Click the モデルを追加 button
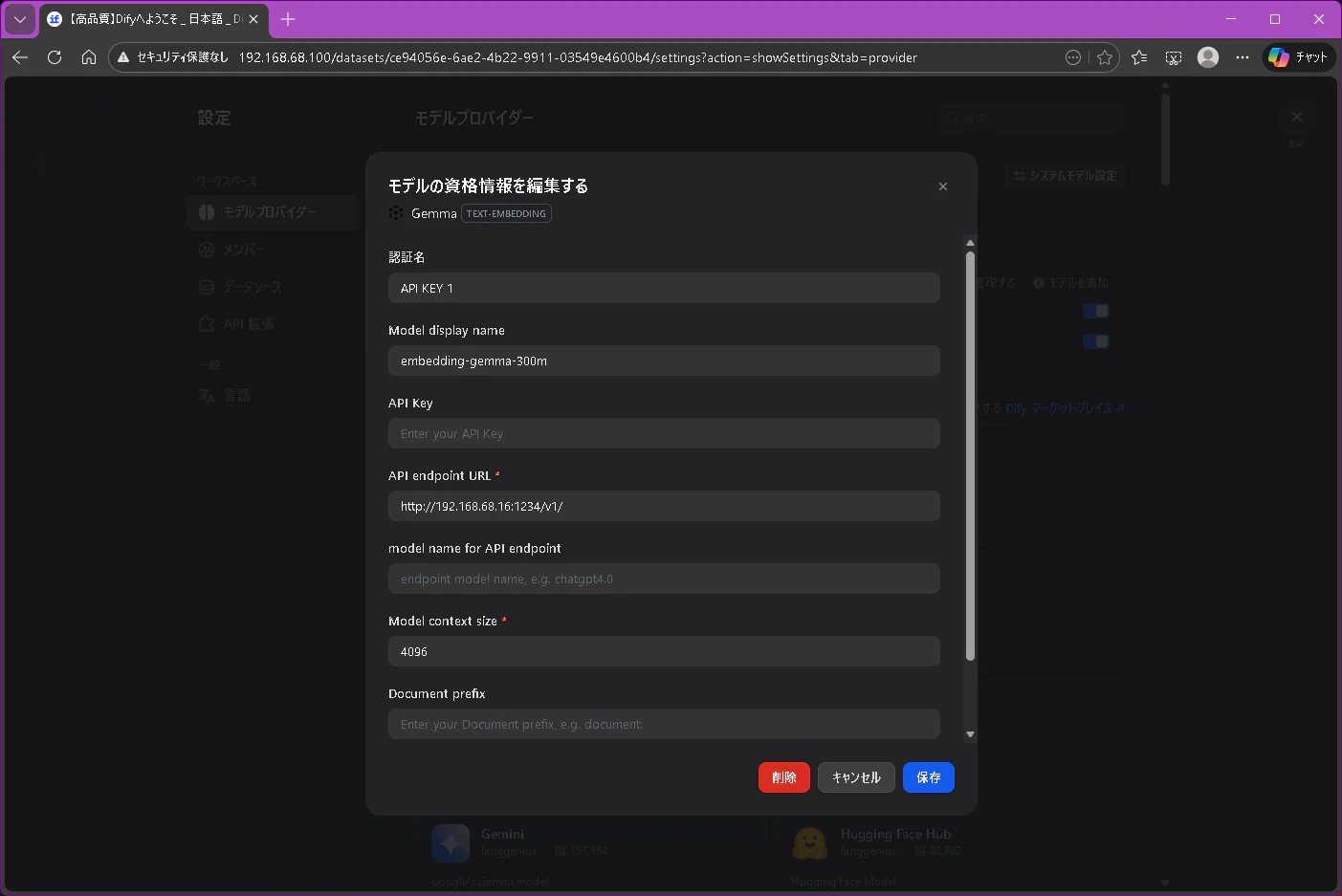This screenshot has height=896, width=1342. click(1070, 283)
